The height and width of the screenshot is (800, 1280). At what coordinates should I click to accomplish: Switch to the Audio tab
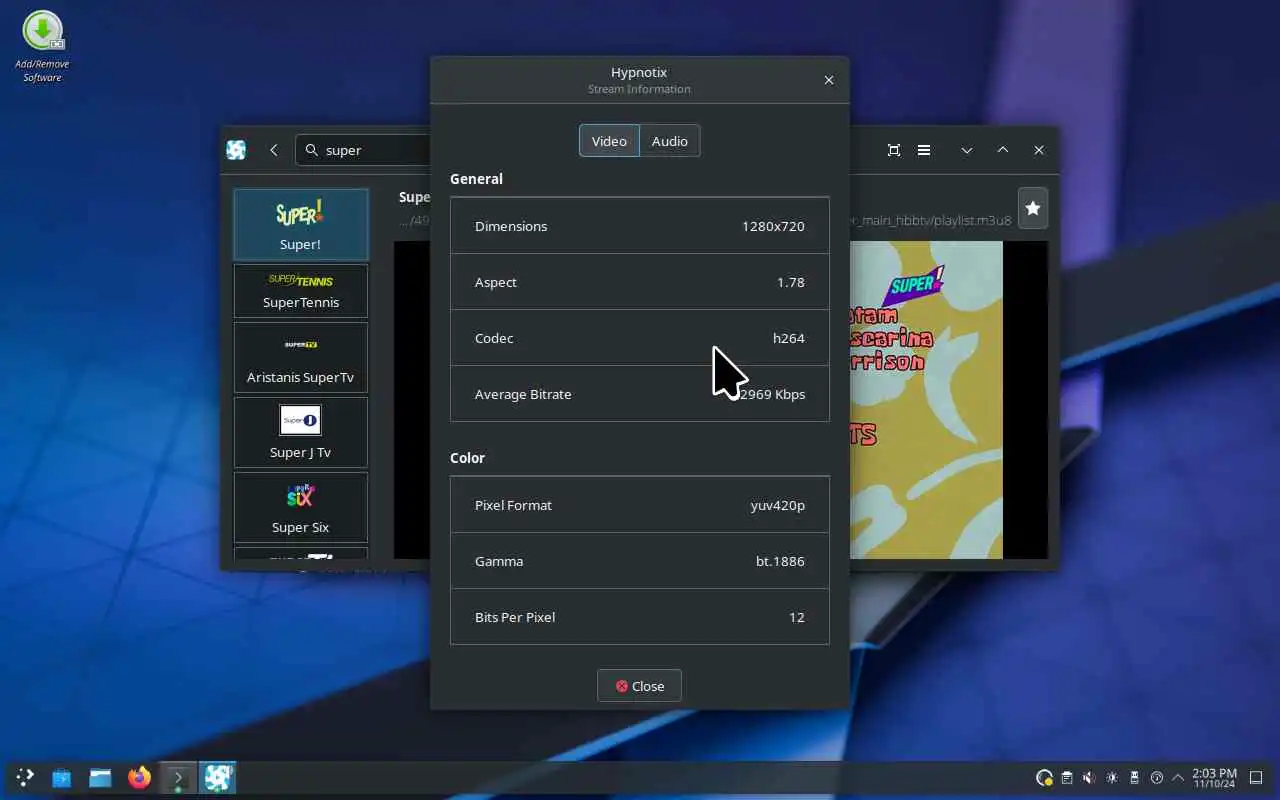tap(669, 141)
